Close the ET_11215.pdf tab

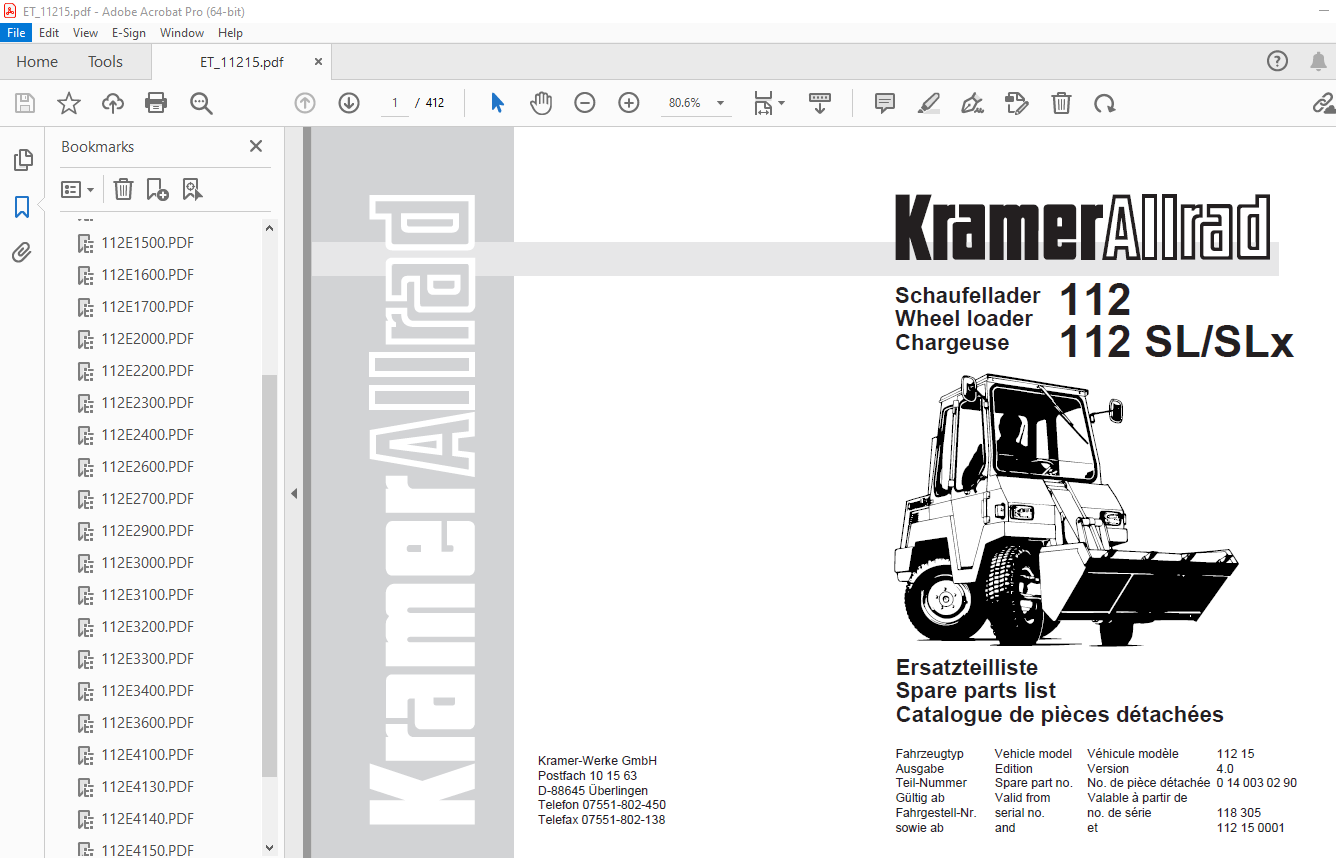[318, 62]
